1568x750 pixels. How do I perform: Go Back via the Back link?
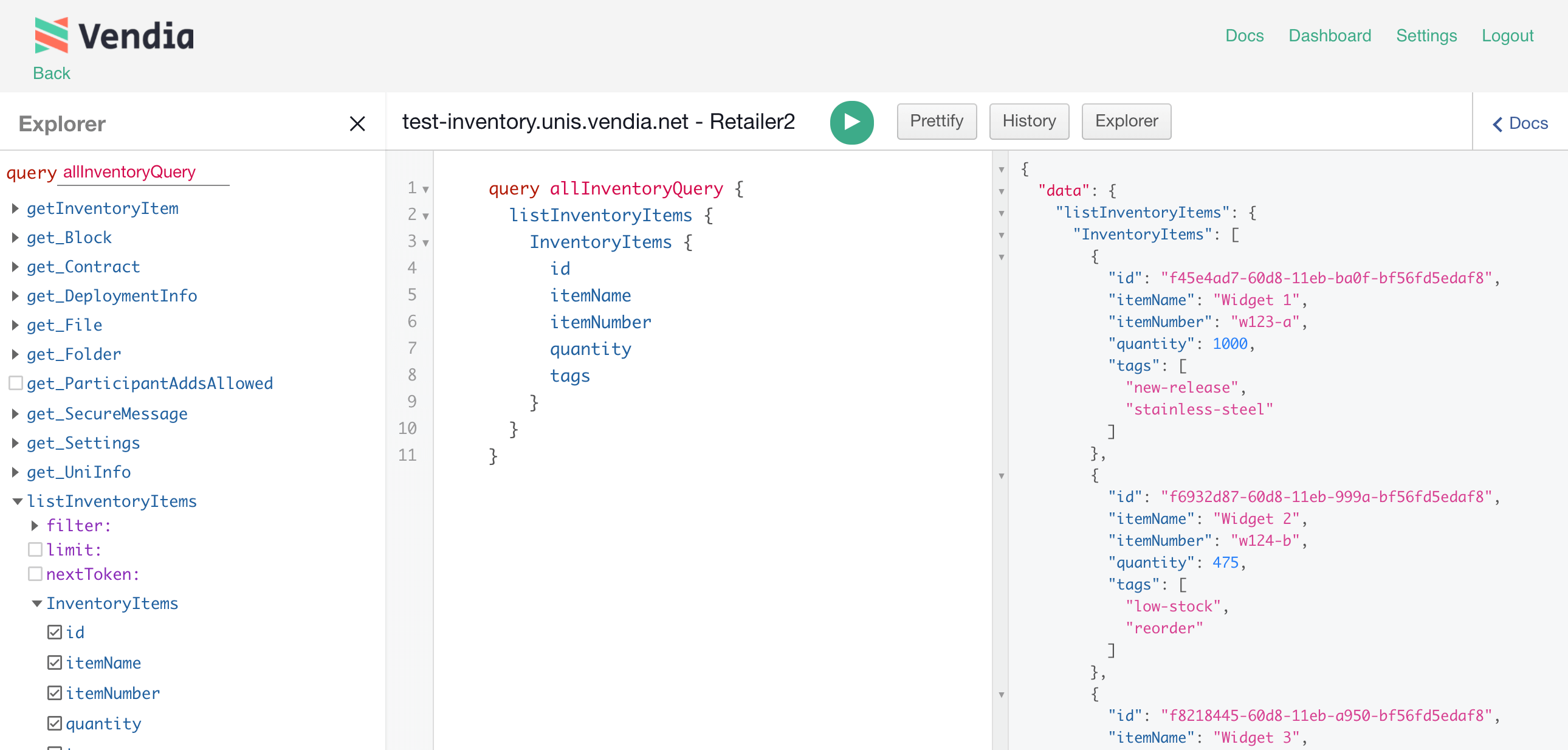tap(52, 73)
